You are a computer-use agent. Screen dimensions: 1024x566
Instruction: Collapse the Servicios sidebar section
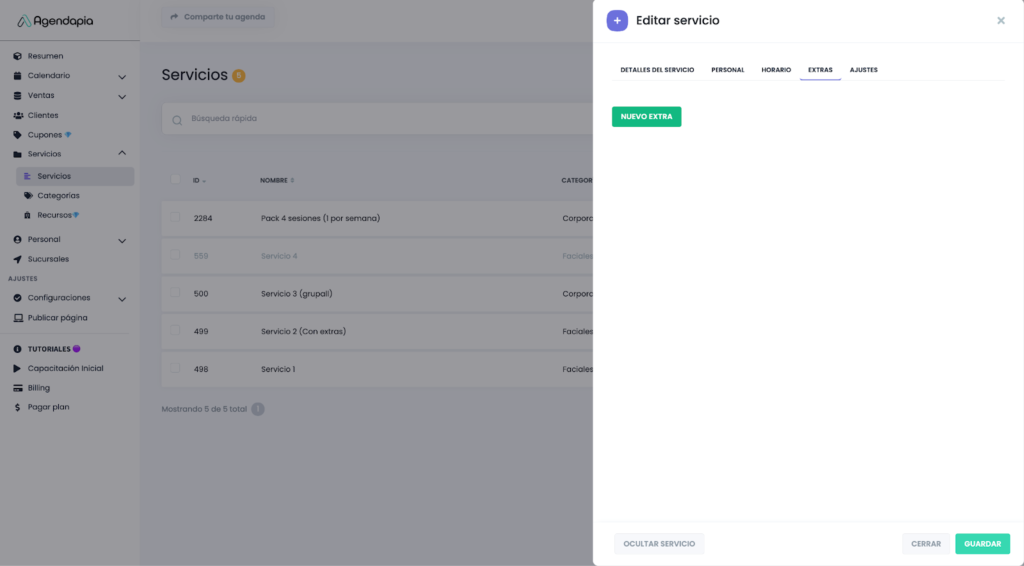coord(122,153)
